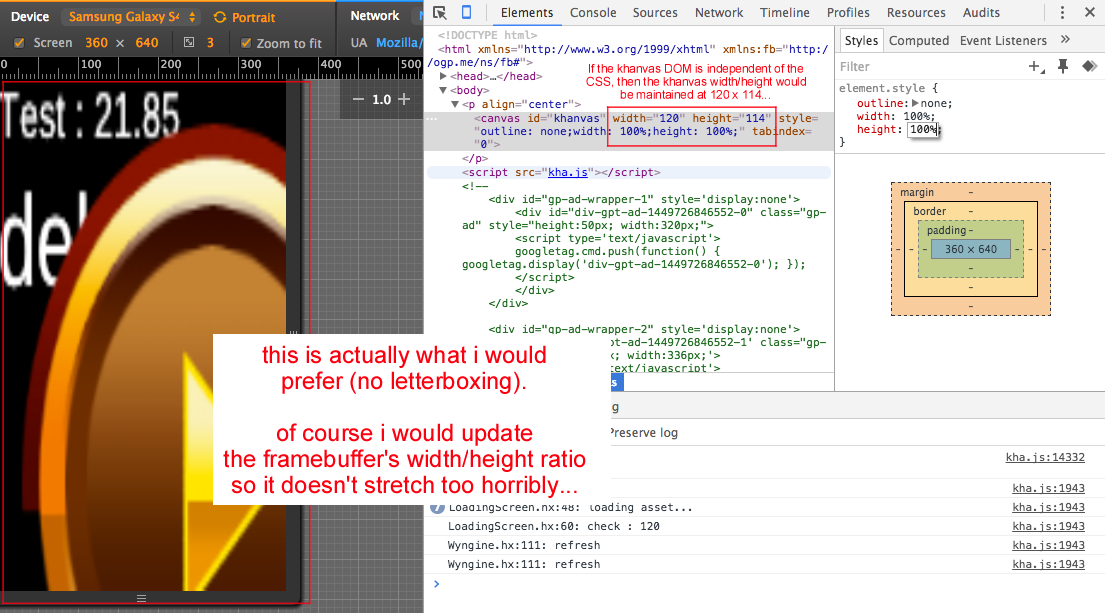Viewport: 1105px width, 613px height.
Task: Zoom in with the plus button
Action: [x=404, y=99]
